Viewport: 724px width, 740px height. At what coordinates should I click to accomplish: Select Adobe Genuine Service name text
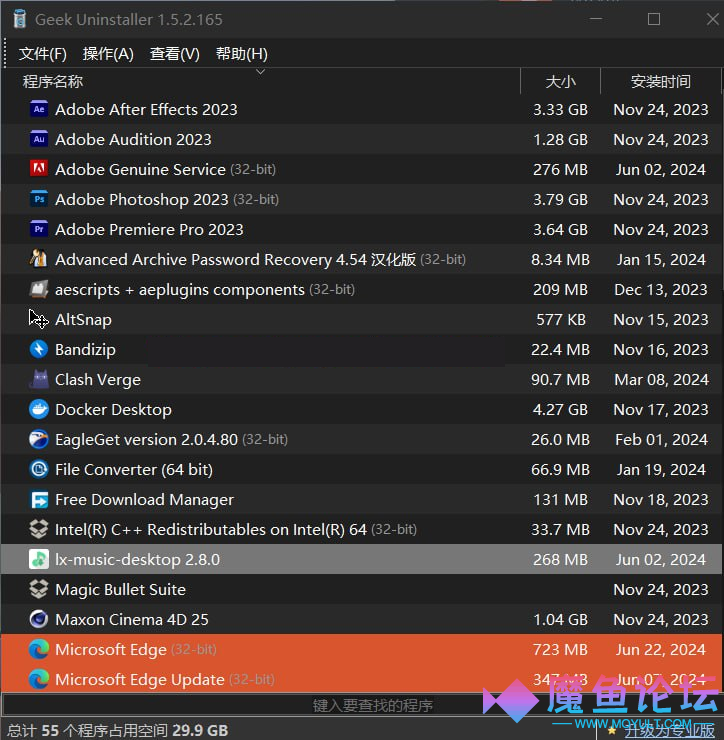141,169
